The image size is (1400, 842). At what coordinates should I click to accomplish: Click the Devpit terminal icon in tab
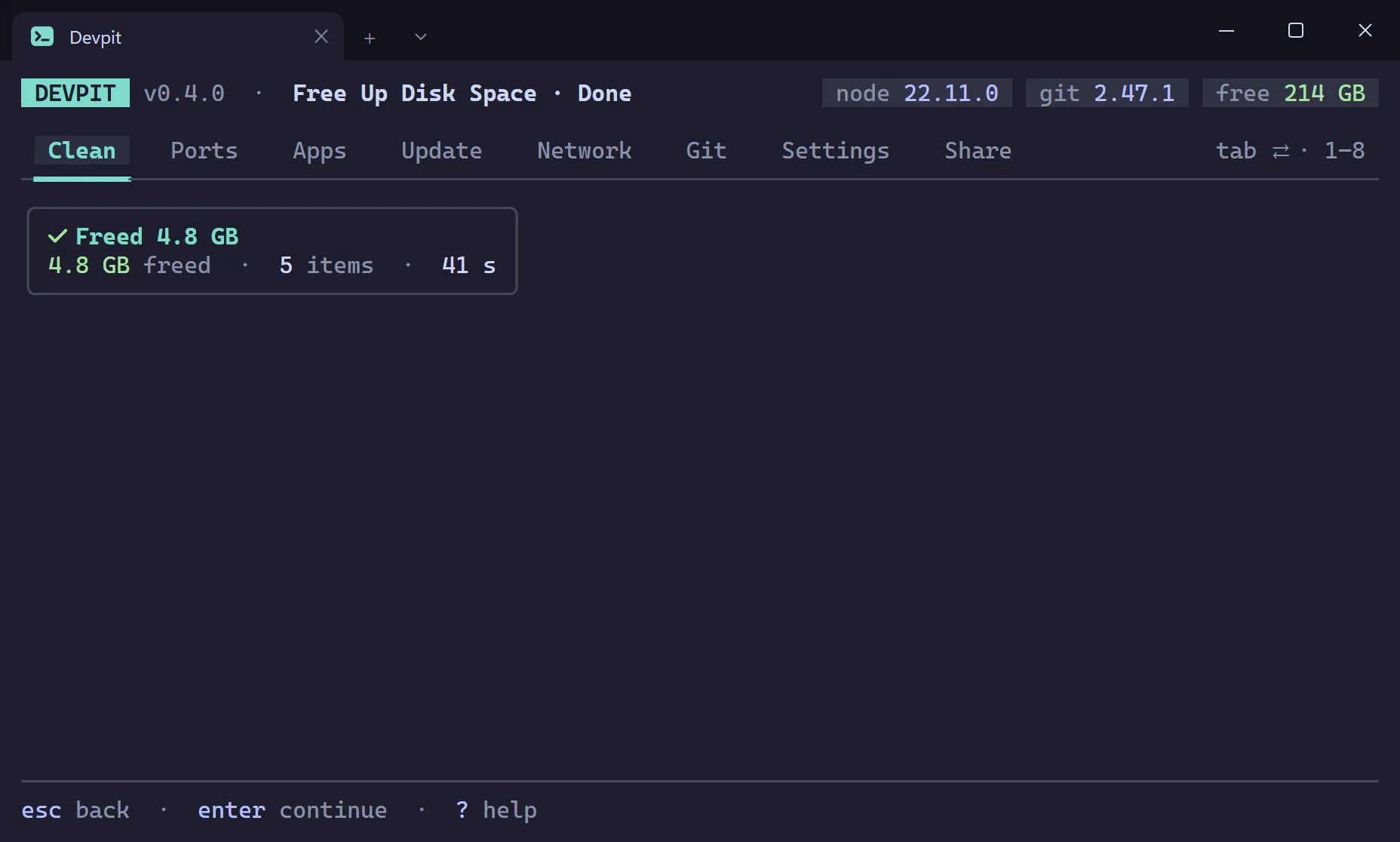42,36
